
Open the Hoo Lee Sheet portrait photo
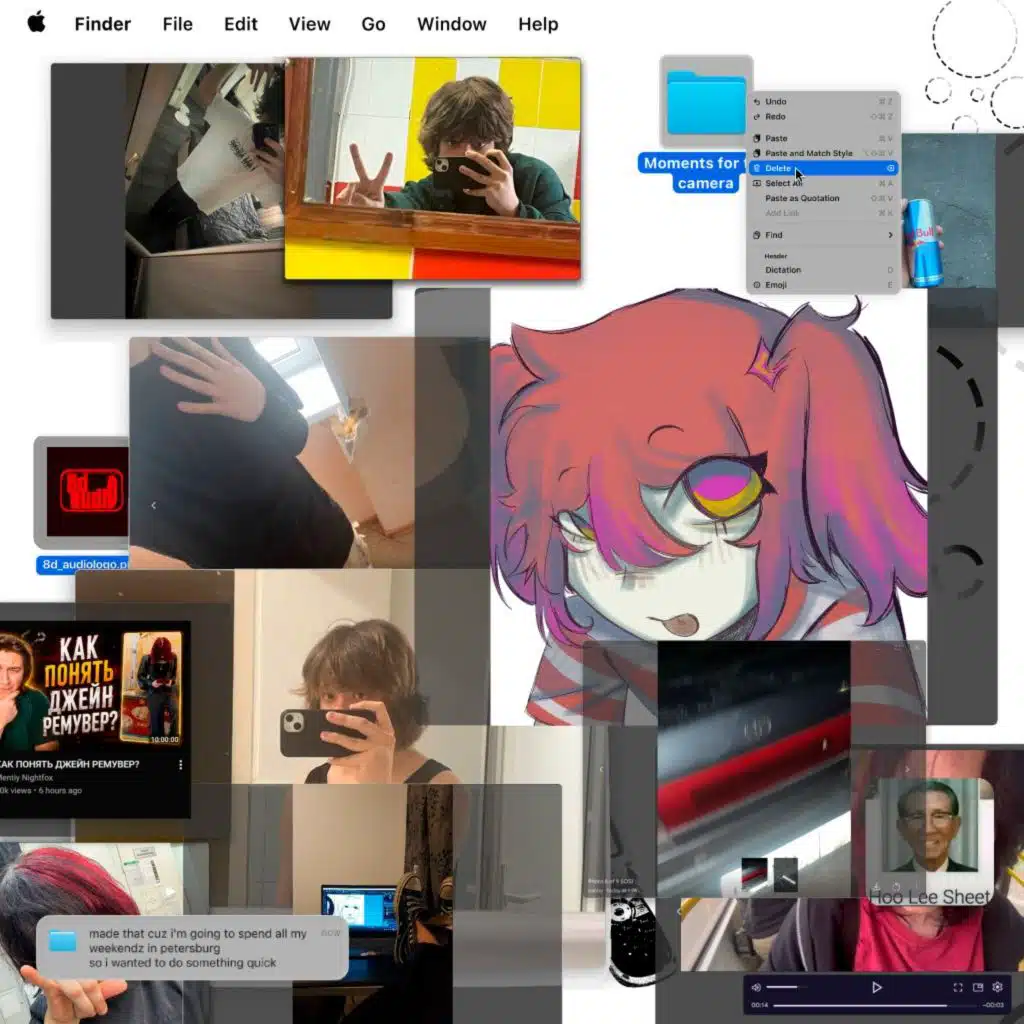pyautogui.click(x=929, y=826)
